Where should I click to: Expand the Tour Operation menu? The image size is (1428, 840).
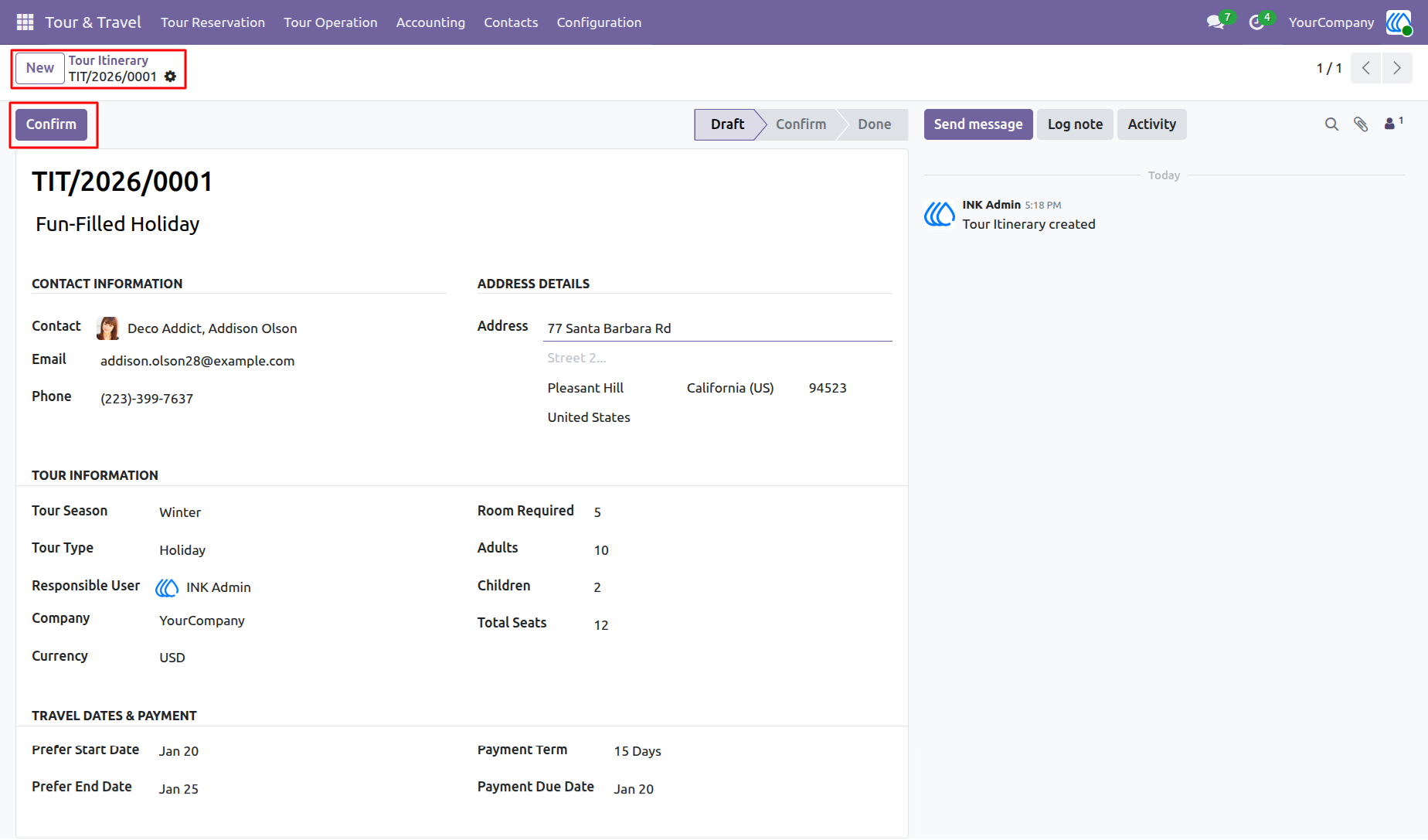330,22
